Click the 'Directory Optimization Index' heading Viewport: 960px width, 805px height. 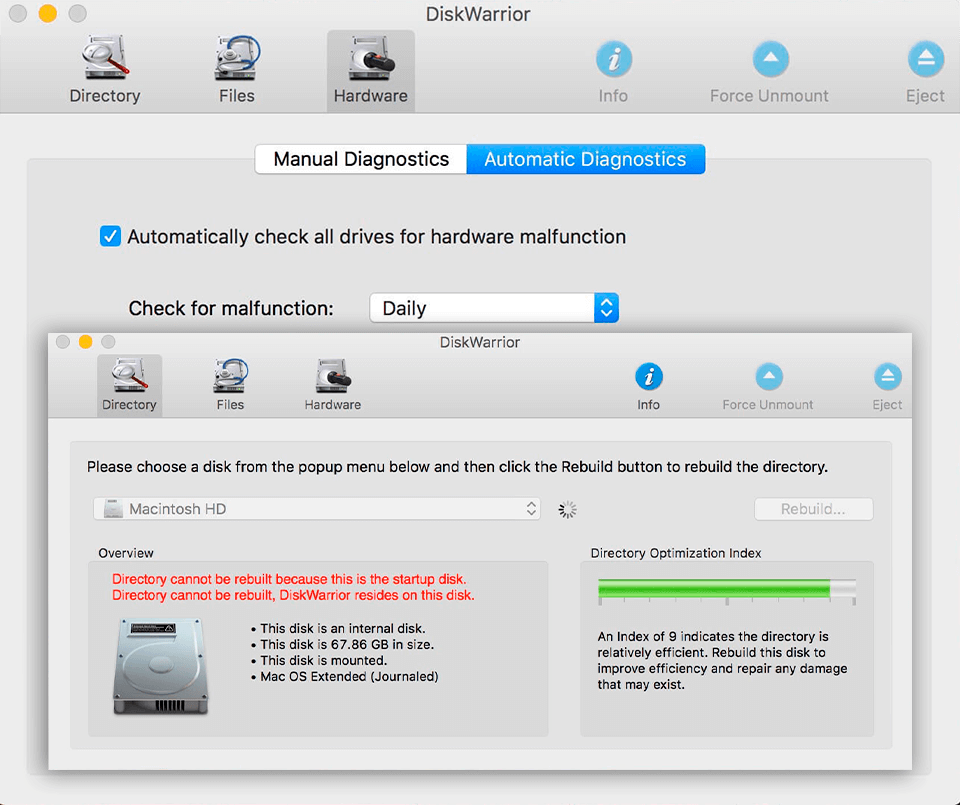point(676,553)
